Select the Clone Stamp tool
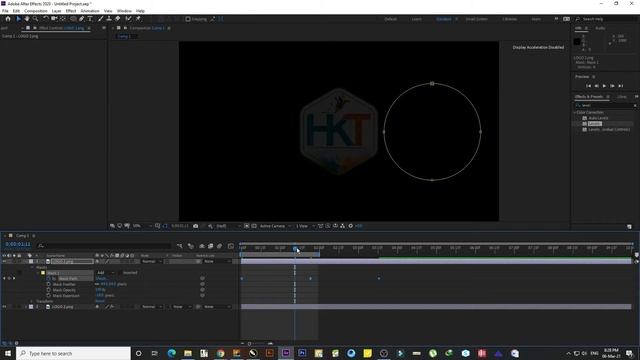640x360 pixels. (109, 19)
